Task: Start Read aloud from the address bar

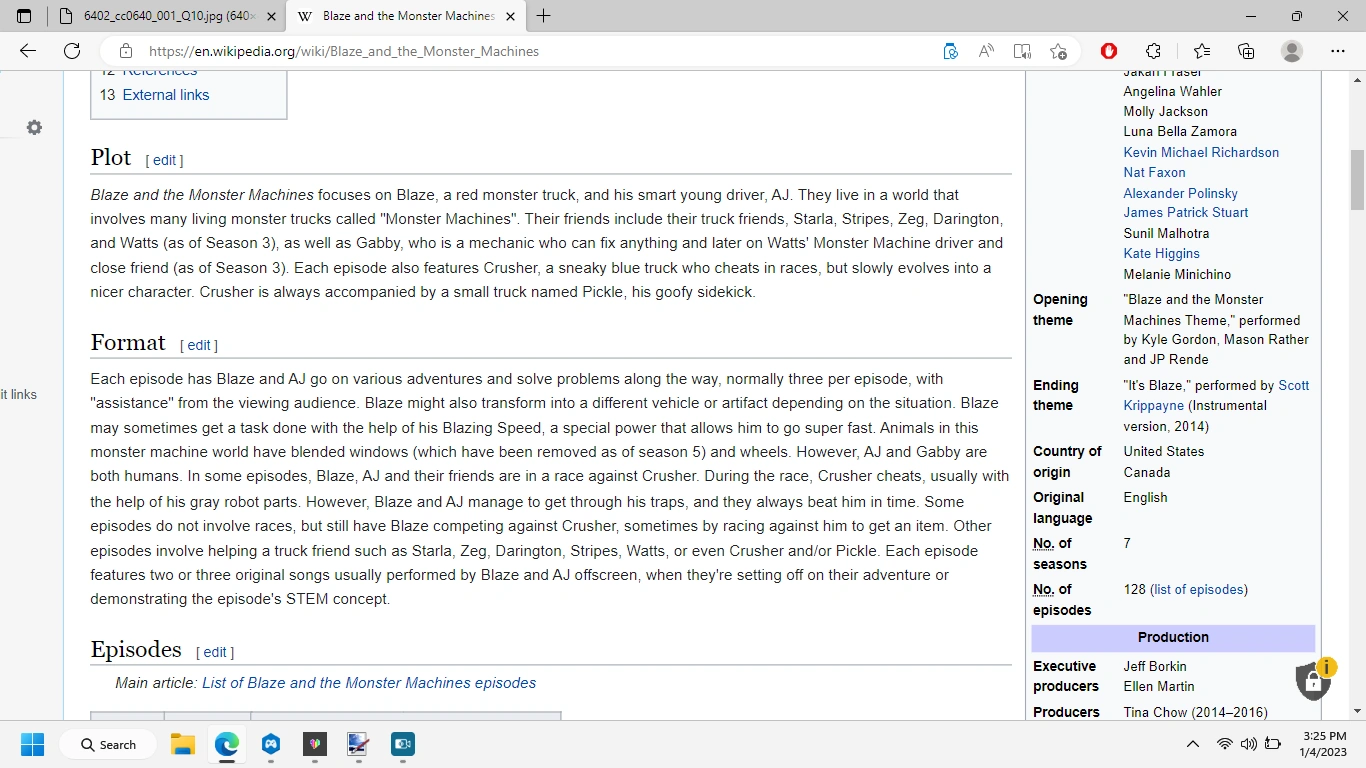Action: pos(985,50)
